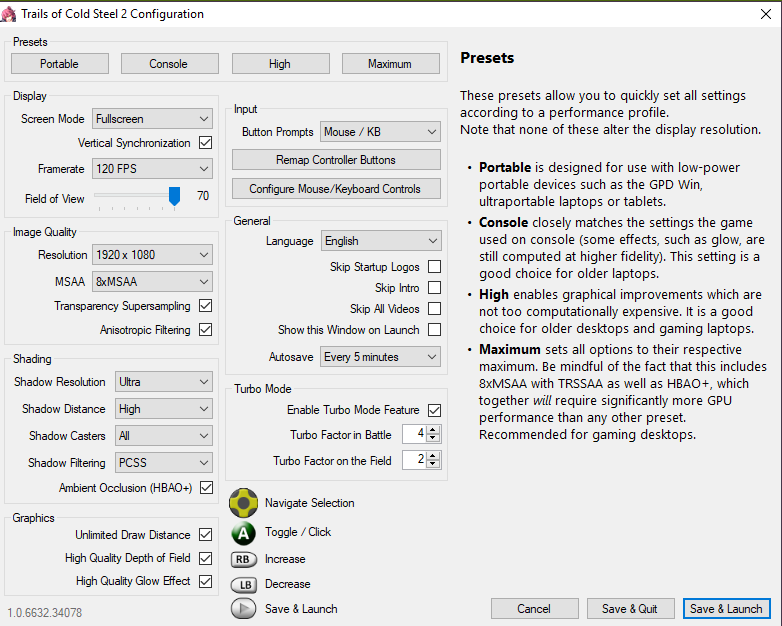Expand the Resolution dropdown list
Screen dimensions: 782x626
click(x=152, y=255)
